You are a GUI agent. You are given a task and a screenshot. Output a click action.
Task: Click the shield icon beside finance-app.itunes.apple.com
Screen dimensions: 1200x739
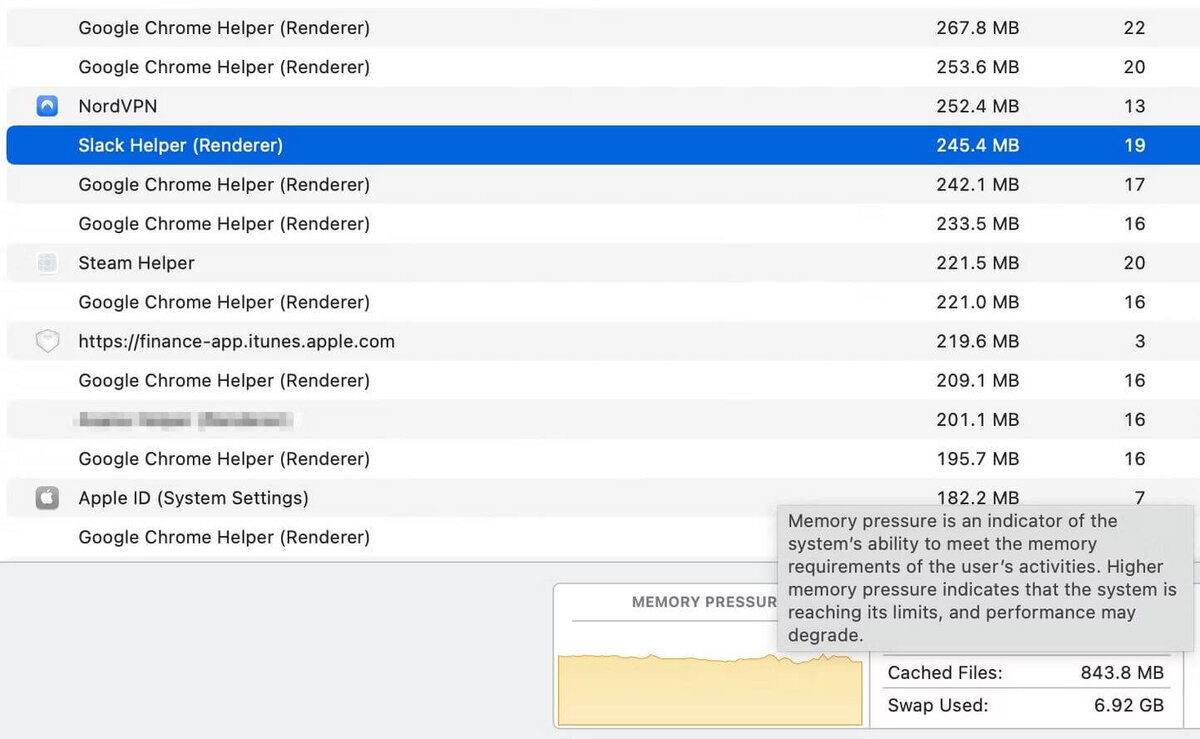tap(47, 341)
